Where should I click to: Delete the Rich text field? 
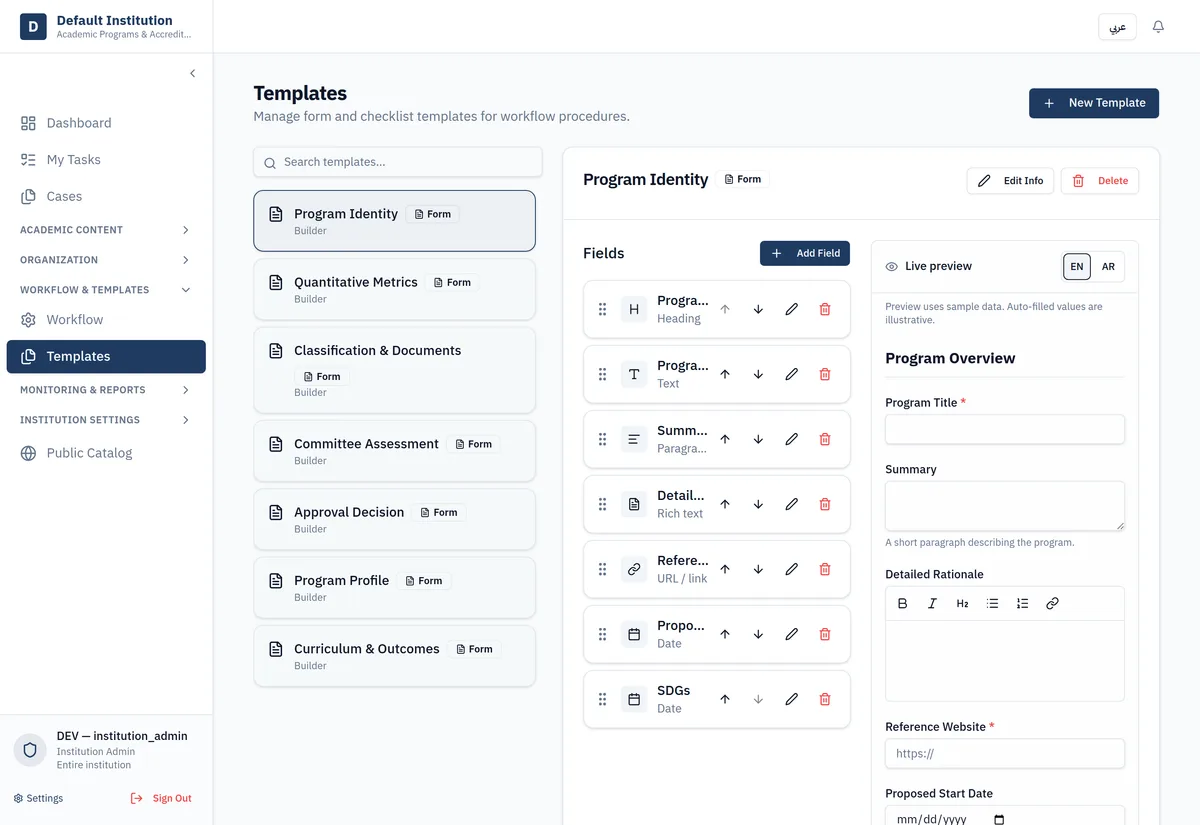tap(825, 504)
